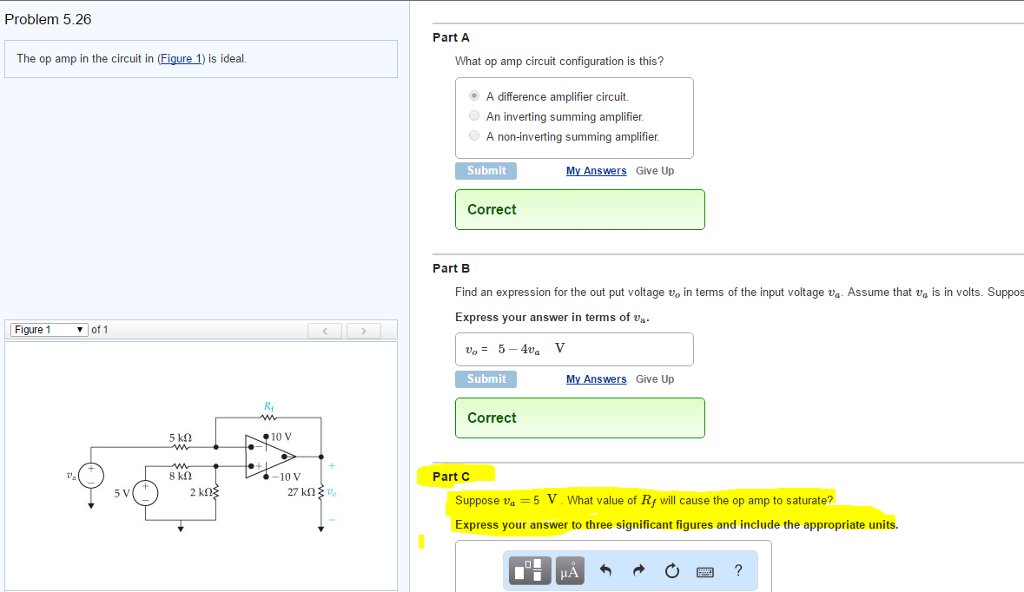Click the highlighted 'Part C' heading
The width and height of the screenshot is (1024, 592).
pos(451,476)
